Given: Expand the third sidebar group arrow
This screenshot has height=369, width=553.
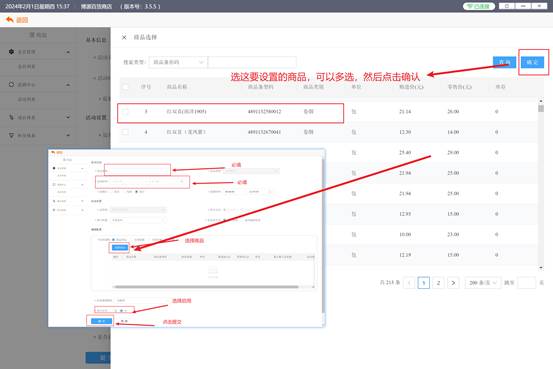Looking at the screenshot, I should click(68, 117).
